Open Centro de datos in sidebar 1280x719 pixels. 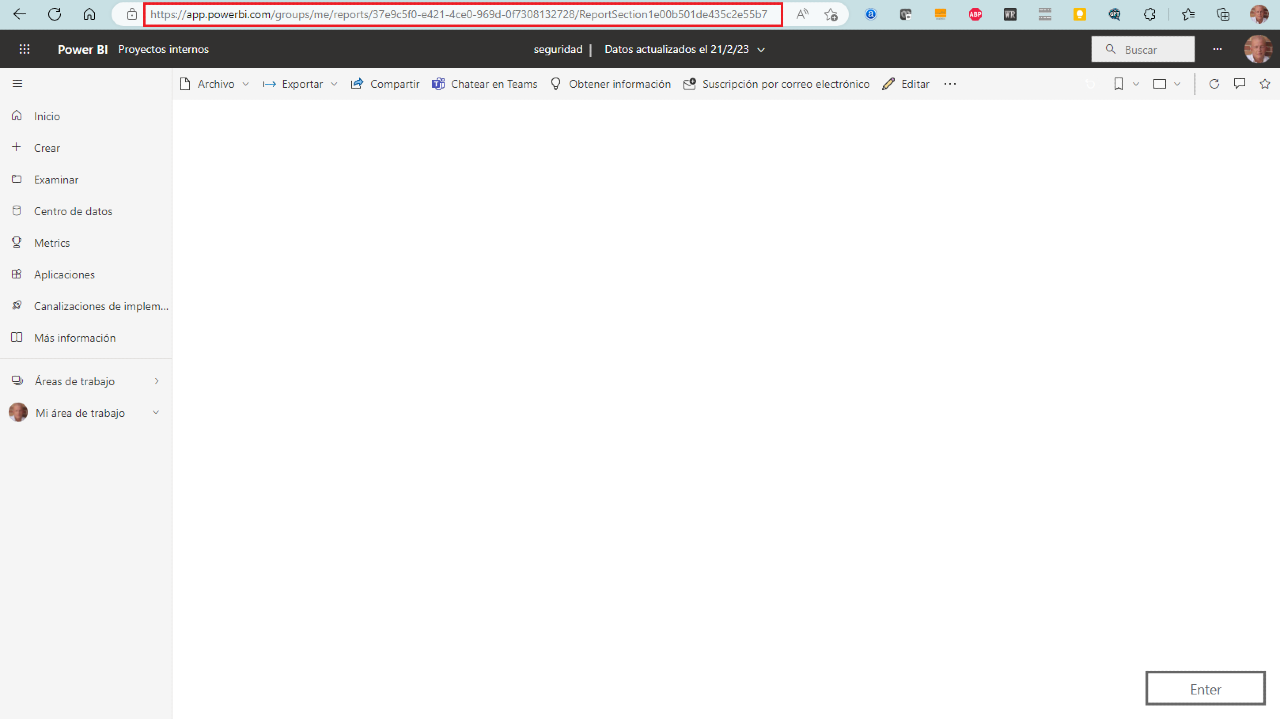pos(73,211)
